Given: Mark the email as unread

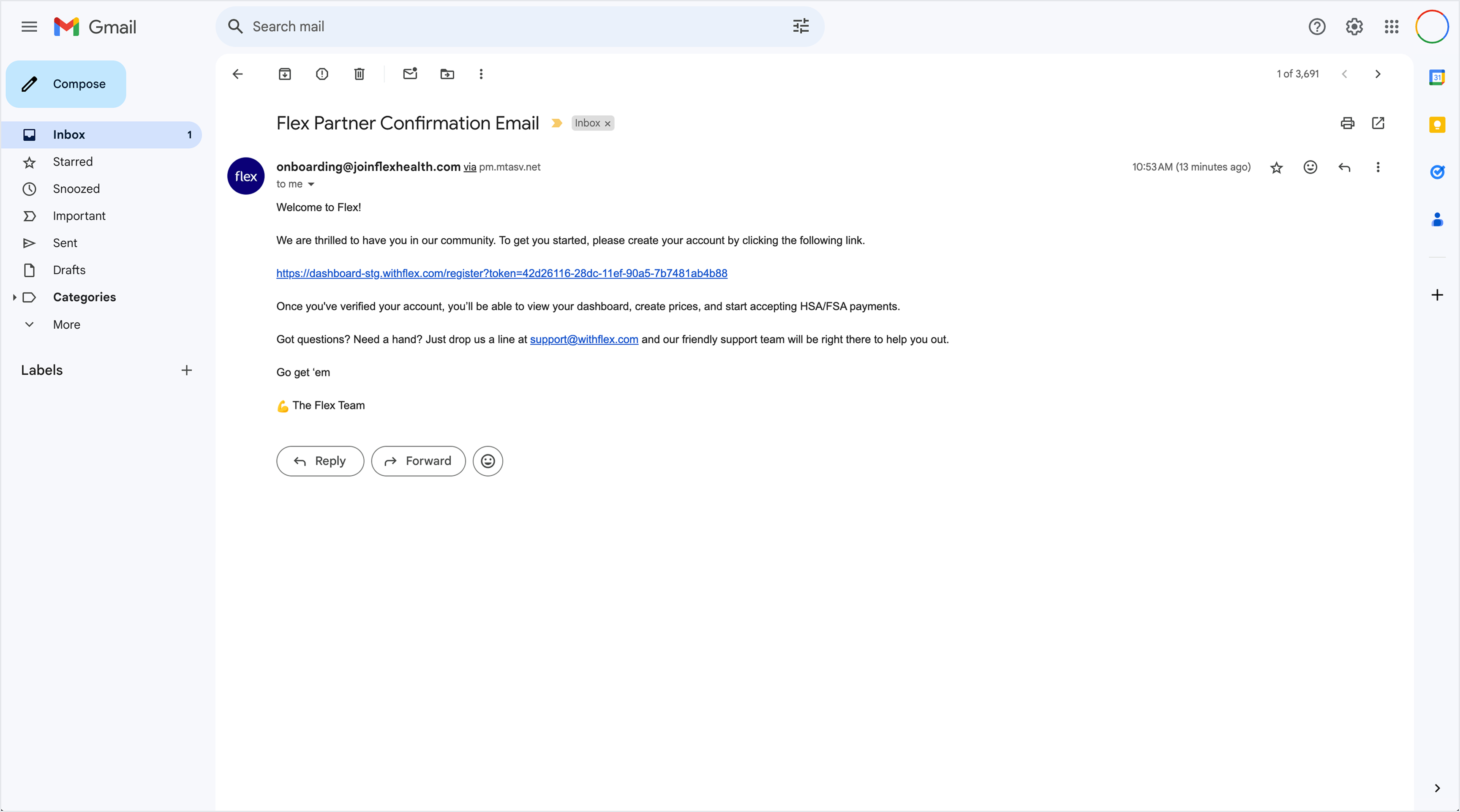Looking at the screenshot, I should click(410, 74).
